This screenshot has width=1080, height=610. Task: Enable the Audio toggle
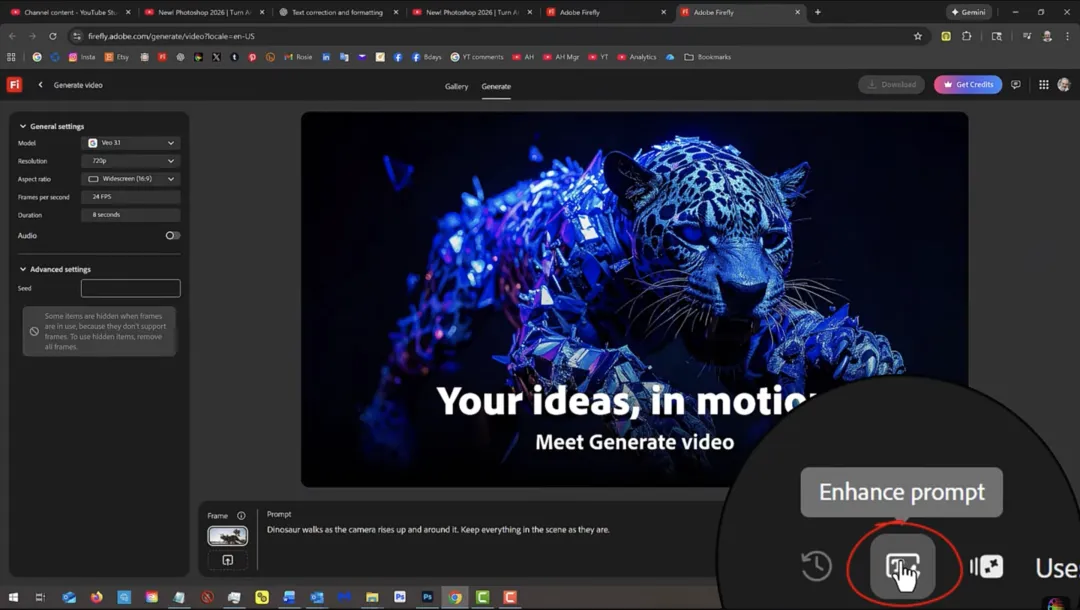(172, 235)
